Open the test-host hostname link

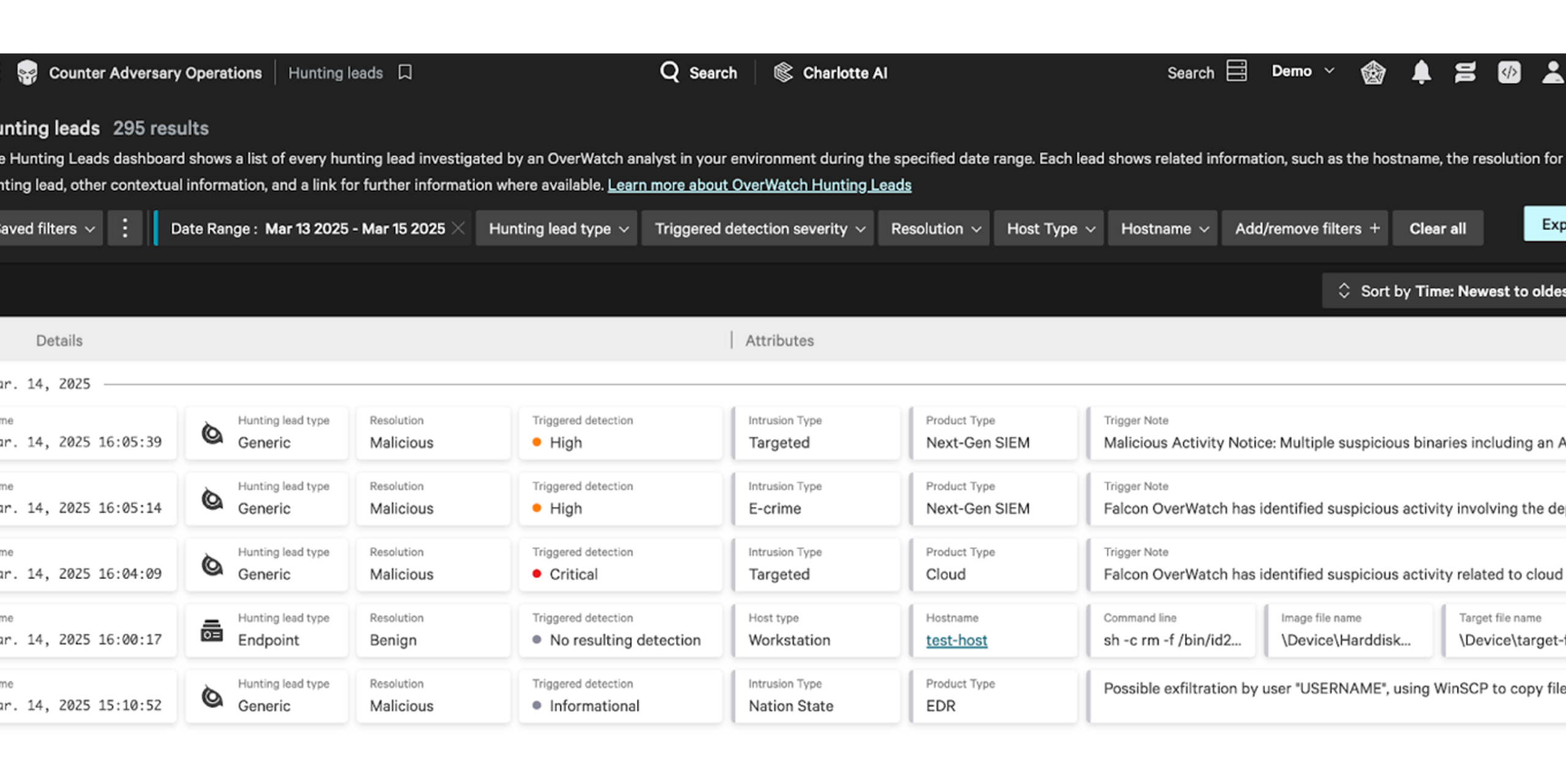click(956, 640)
